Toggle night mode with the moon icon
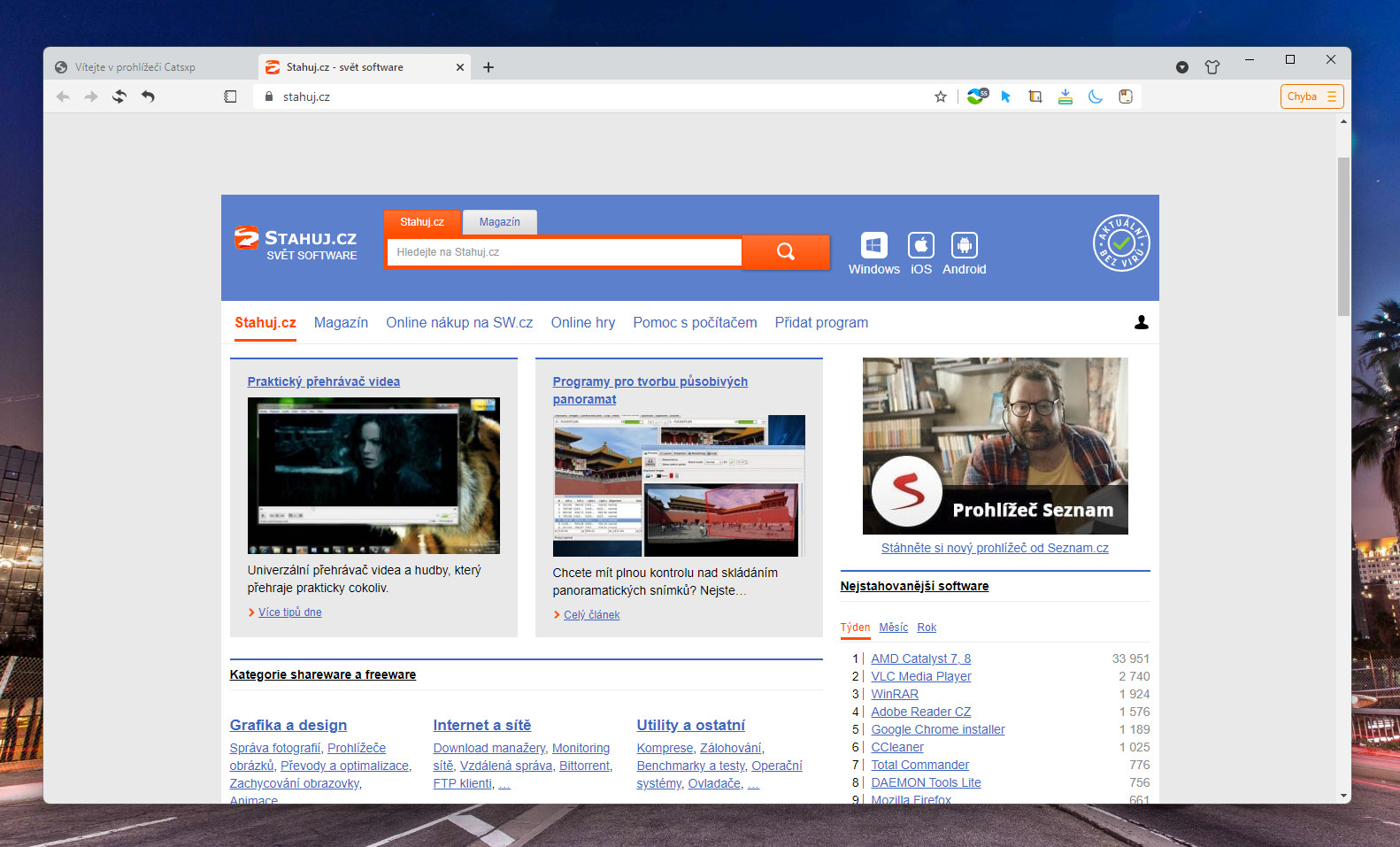1400x847 pixels. coord(1096,96)
